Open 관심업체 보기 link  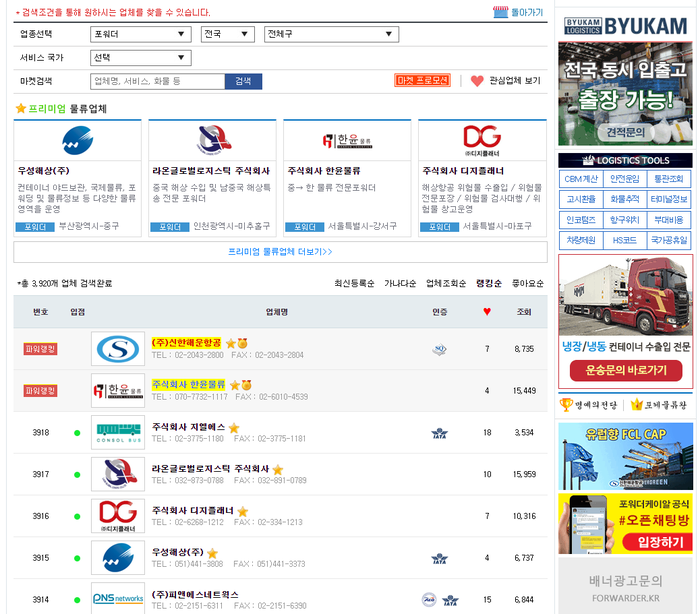click(515, 81)
